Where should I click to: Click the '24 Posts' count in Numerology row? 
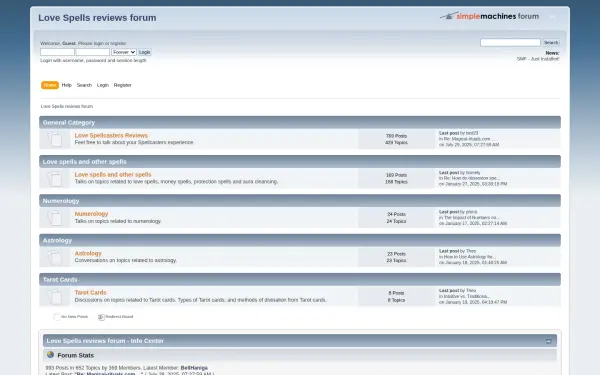click(396, 214)
